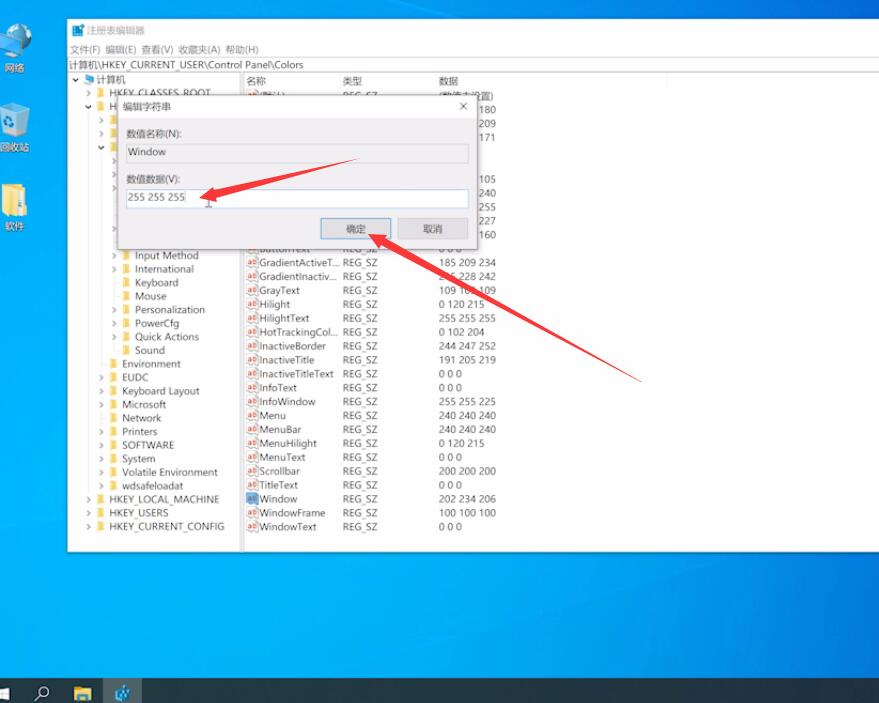Select the Printers folder icon
Screen dimensions: 879x703
pyautogui.click(x=114, y=432)
